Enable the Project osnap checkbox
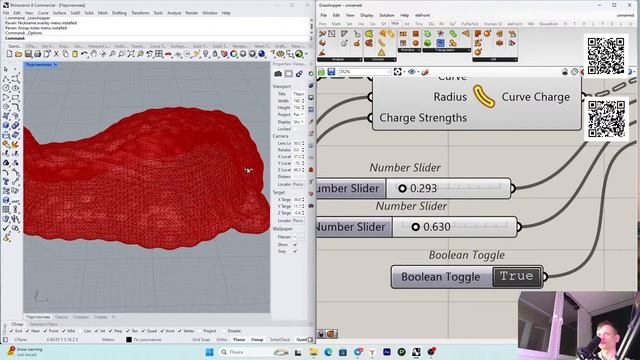The width and height of the screenshot is (640, 360). point(200,331)
